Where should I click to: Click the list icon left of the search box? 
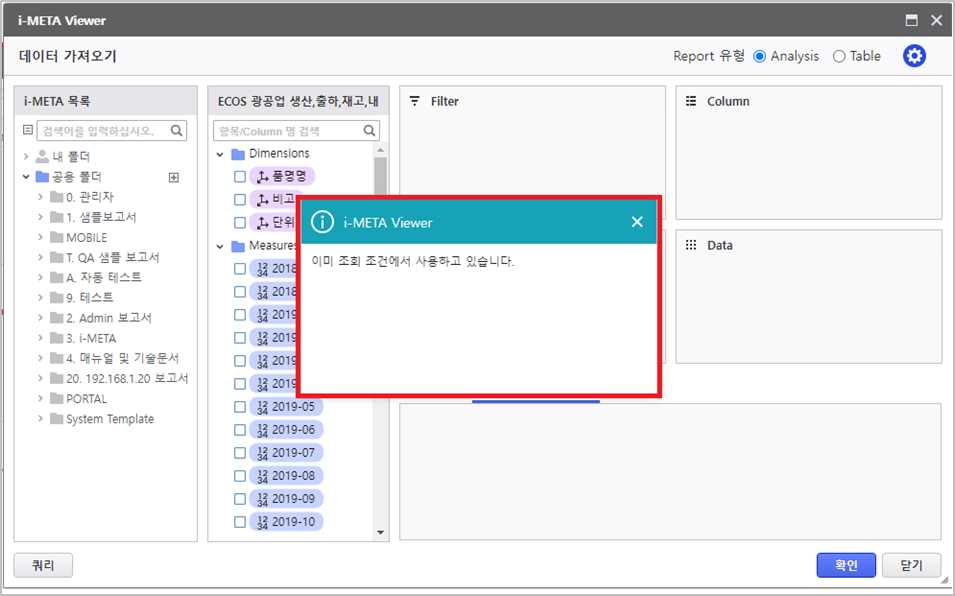point(28,131)
